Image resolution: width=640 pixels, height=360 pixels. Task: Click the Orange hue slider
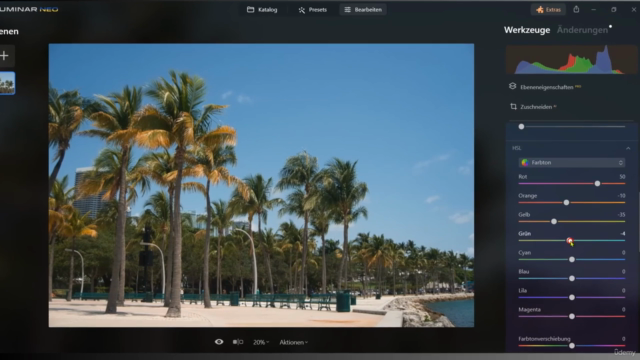coord(572,202)
